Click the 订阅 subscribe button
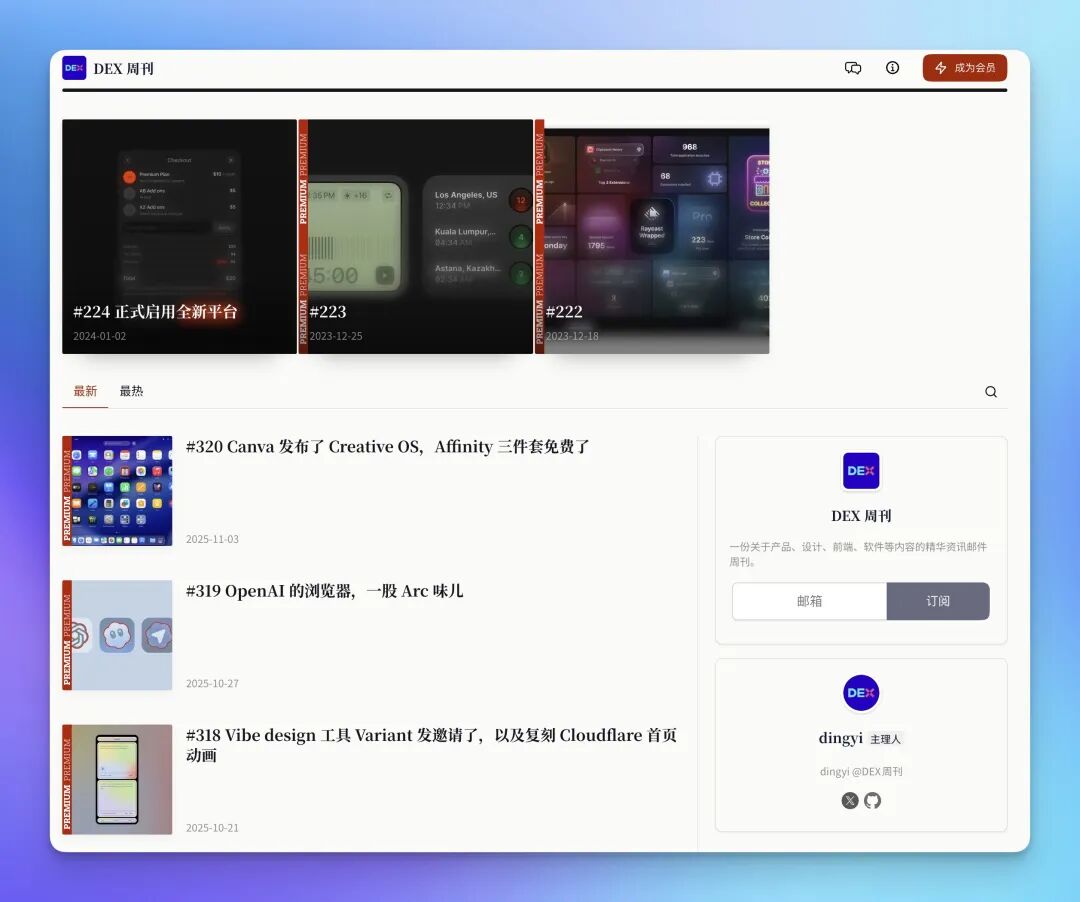 [x=937, y=601]
